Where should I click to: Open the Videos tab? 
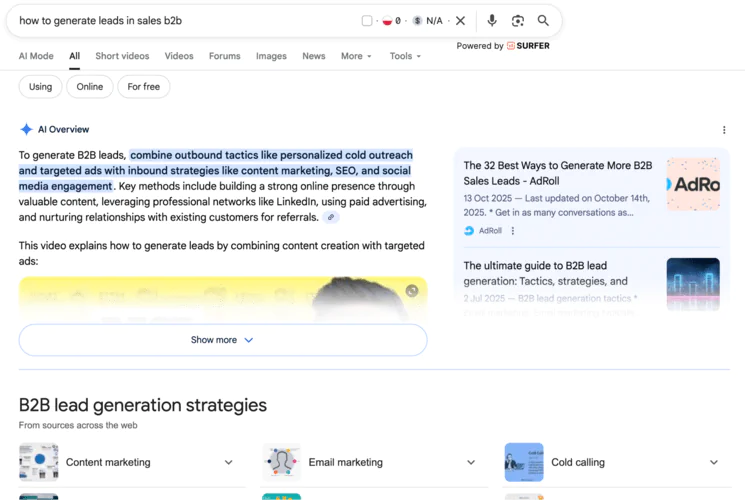click(179, 56)
